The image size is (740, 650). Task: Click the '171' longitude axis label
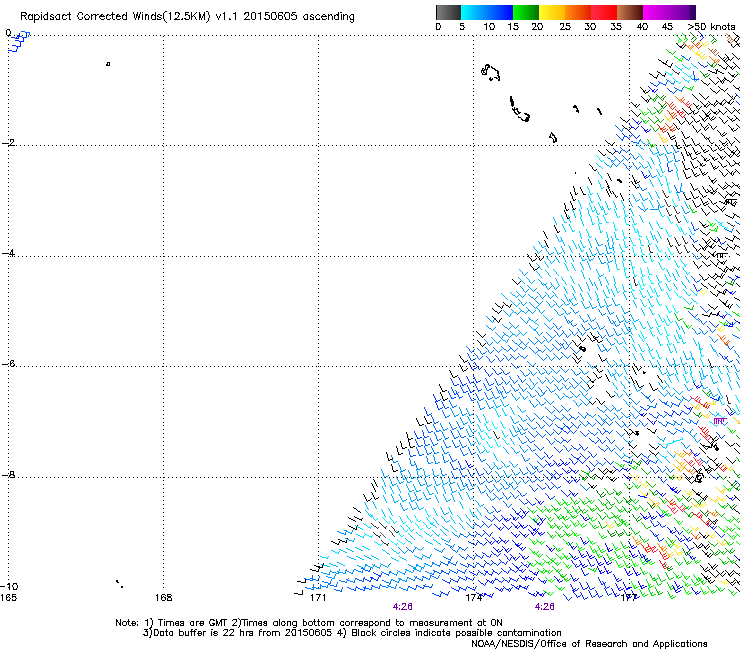(318, 598)
